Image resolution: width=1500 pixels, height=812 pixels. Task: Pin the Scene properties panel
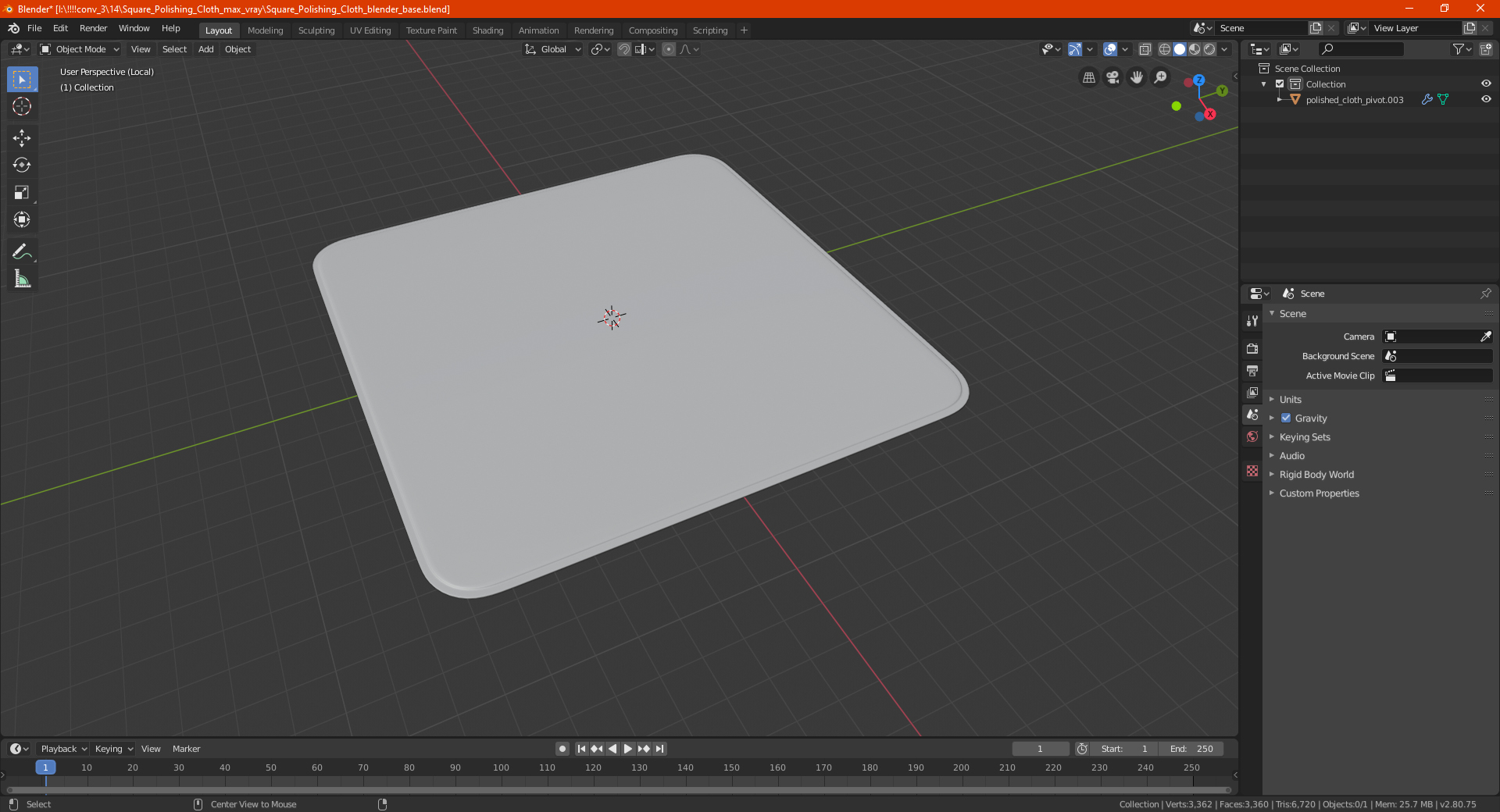tap(1485, 294)
